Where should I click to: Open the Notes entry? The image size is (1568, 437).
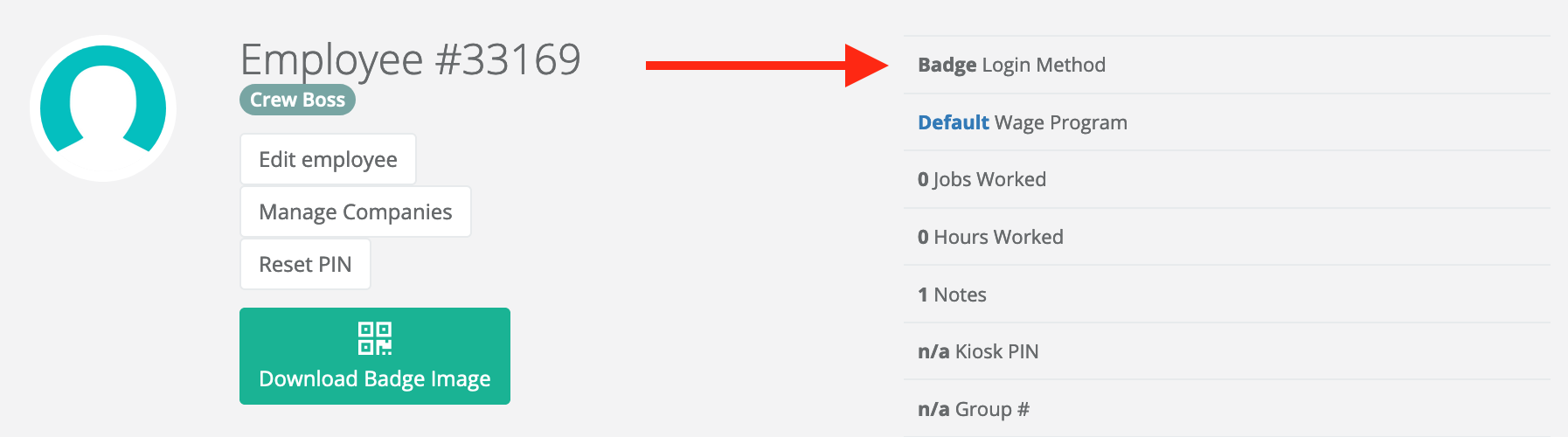(x=960, y=295)
